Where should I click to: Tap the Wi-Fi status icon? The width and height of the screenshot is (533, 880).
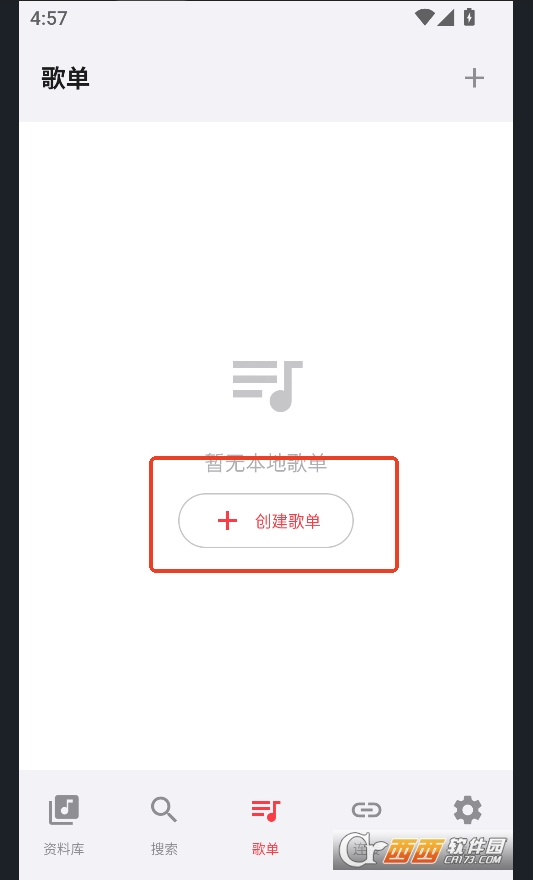[425, 18]
